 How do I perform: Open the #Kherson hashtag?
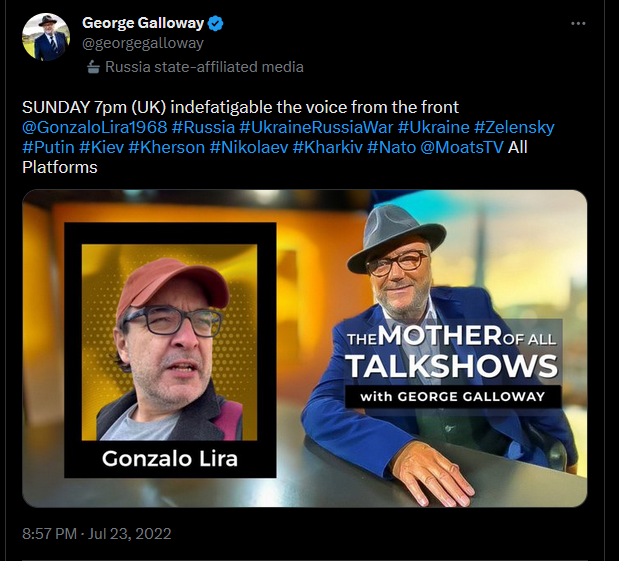pos(166,148)
